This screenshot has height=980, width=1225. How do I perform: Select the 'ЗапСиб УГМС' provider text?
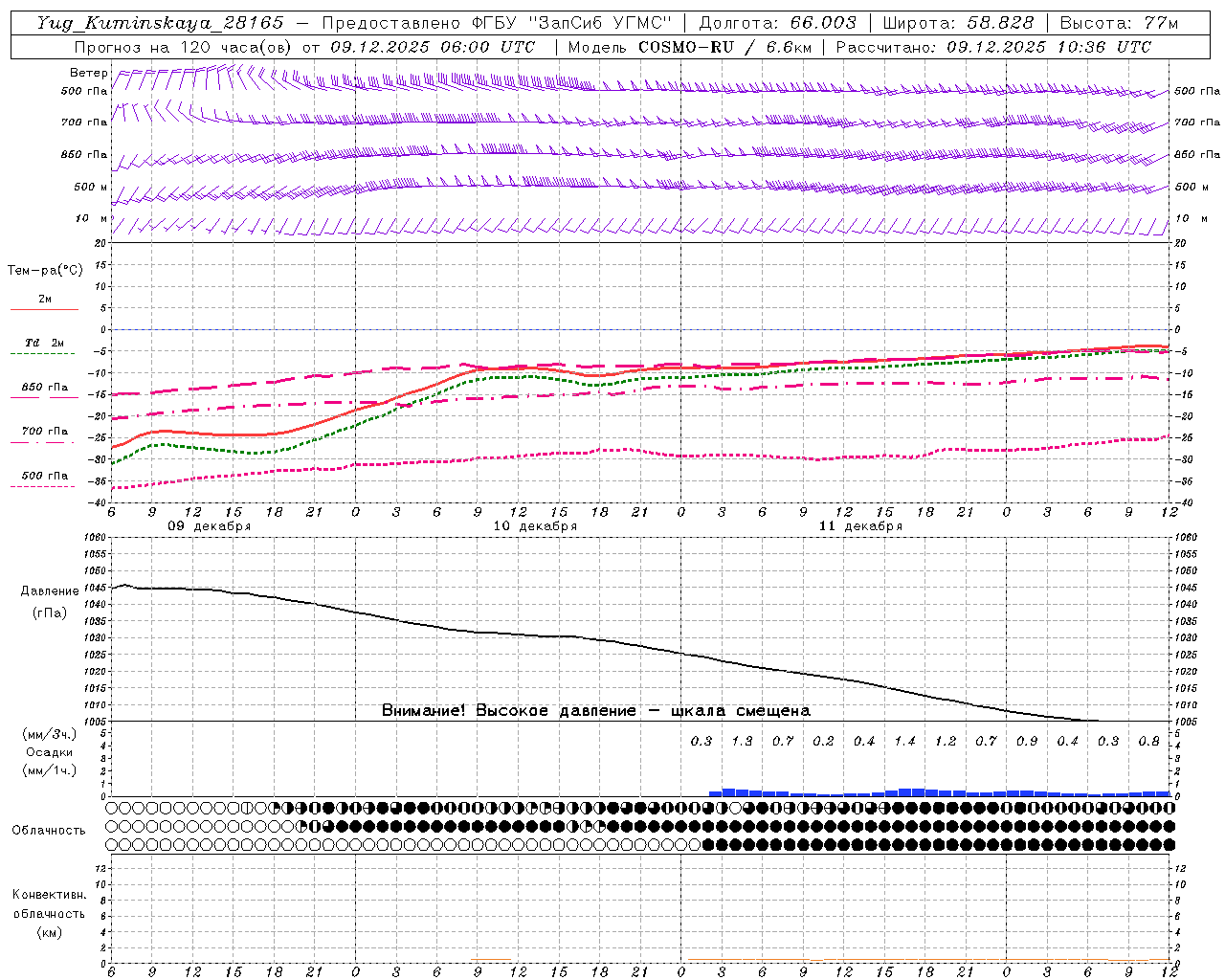pyautogui.click(x=601, y=23)
